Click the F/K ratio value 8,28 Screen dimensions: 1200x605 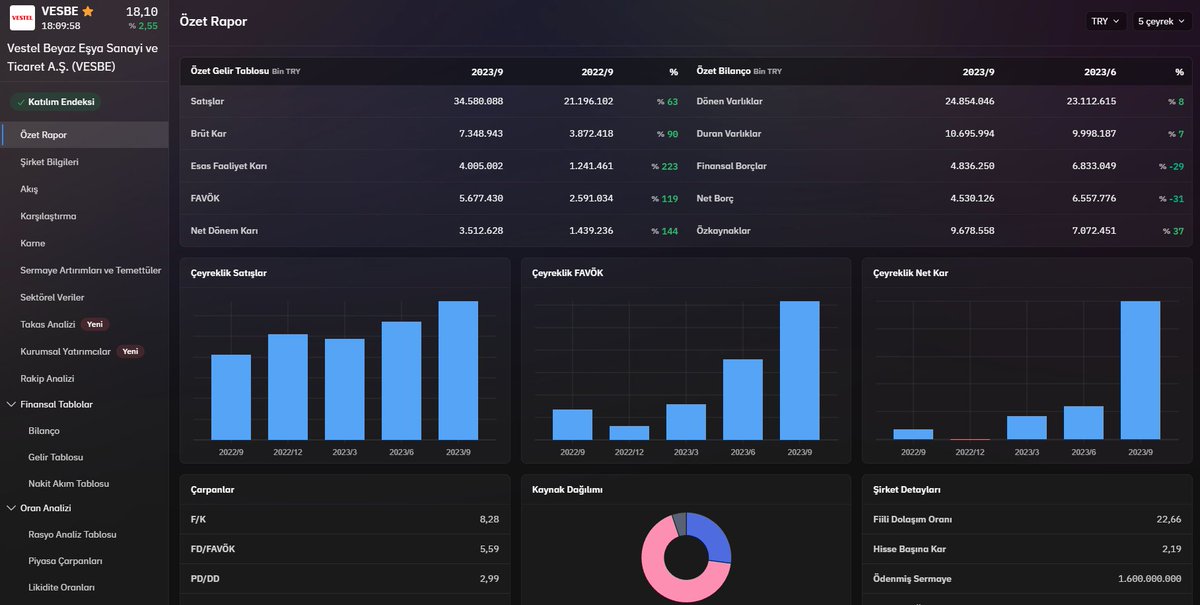(x=488, y=519)
